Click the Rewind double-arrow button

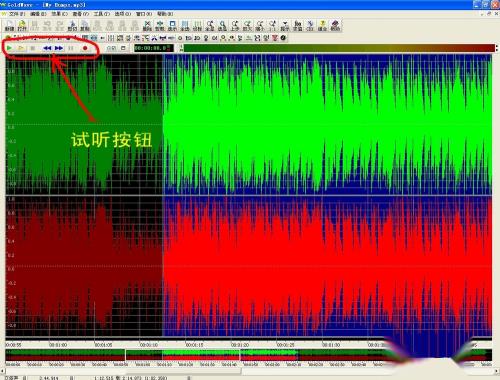(x=47, y=48)
